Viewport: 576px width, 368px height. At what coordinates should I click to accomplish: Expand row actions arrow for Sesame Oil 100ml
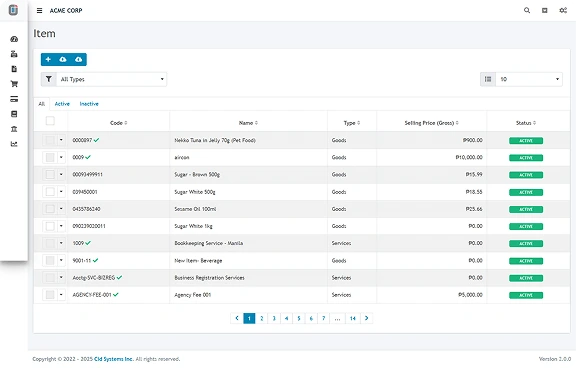coord(61,209)
